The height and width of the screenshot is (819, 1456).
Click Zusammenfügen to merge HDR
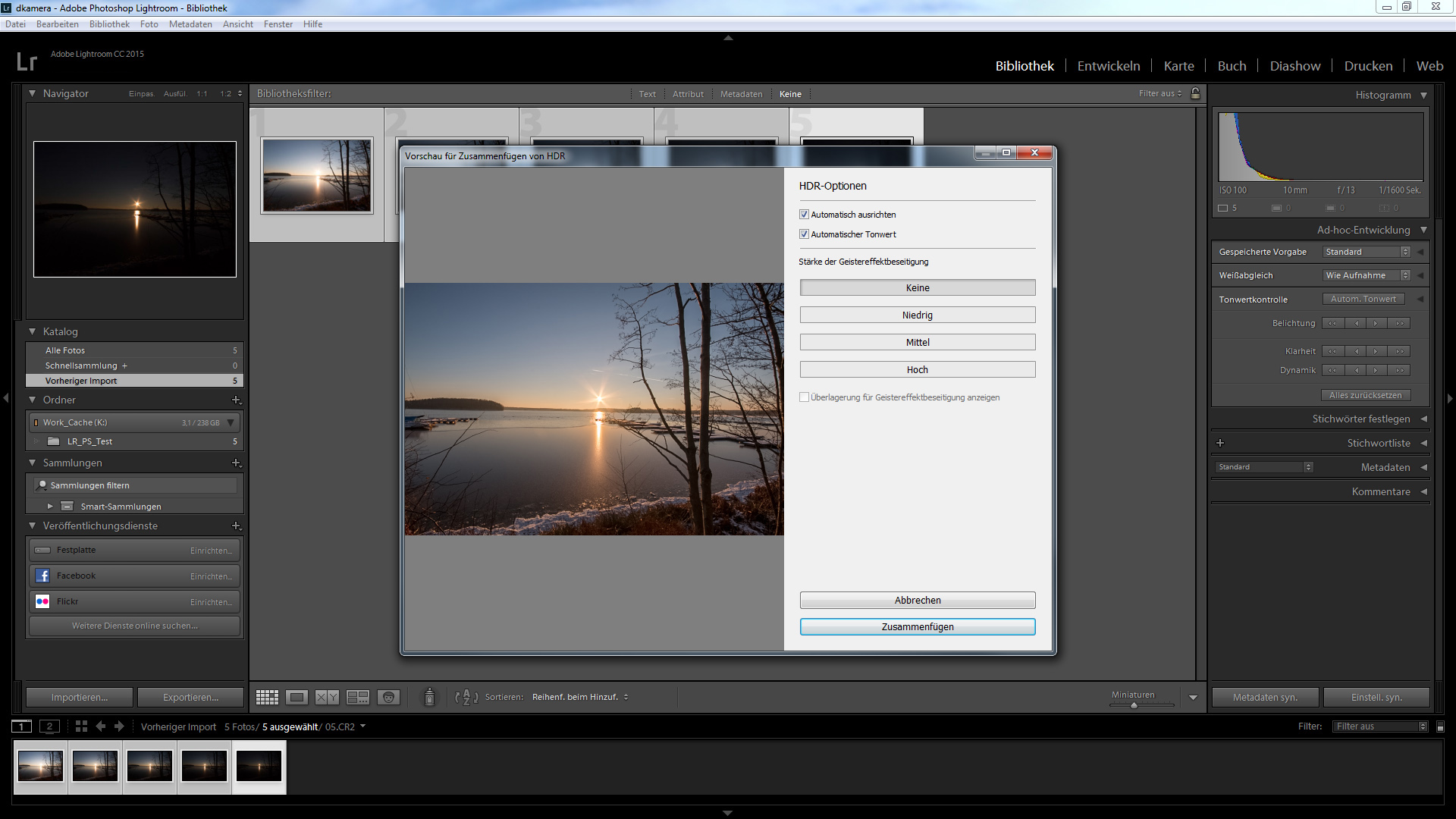click(918, 627)
